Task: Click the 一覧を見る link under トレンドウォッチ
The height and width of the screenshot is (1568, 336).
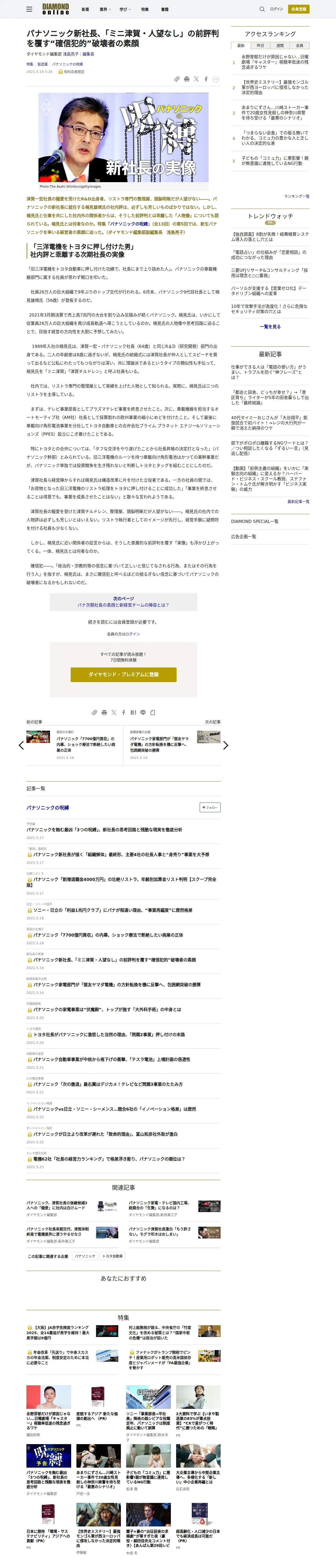Action: (x=270, y=327)
